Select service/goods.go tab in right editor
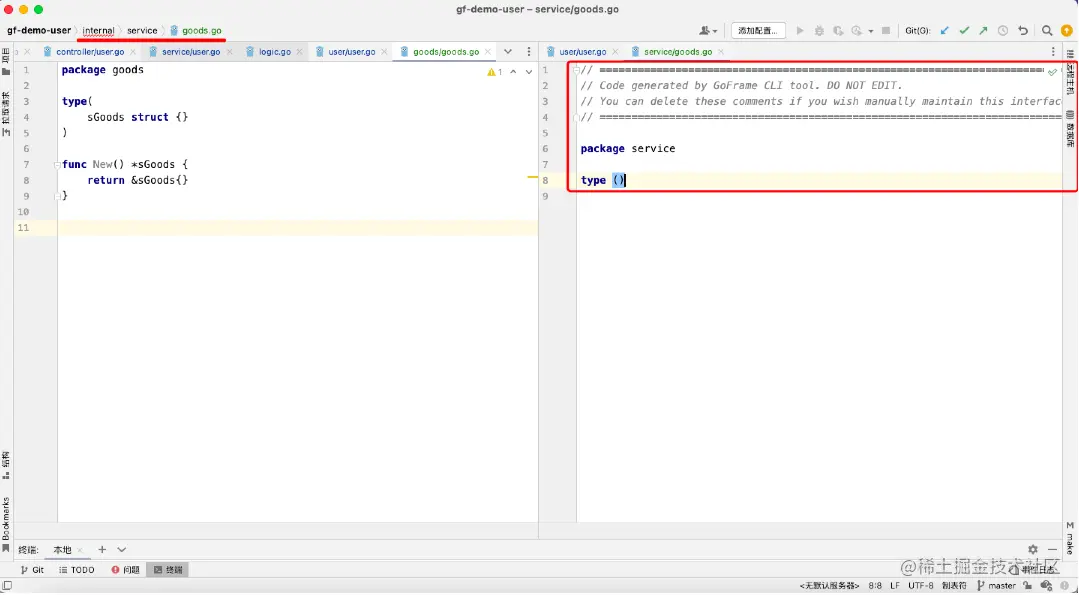1079x595 pixels. click(x=678, y=52)
